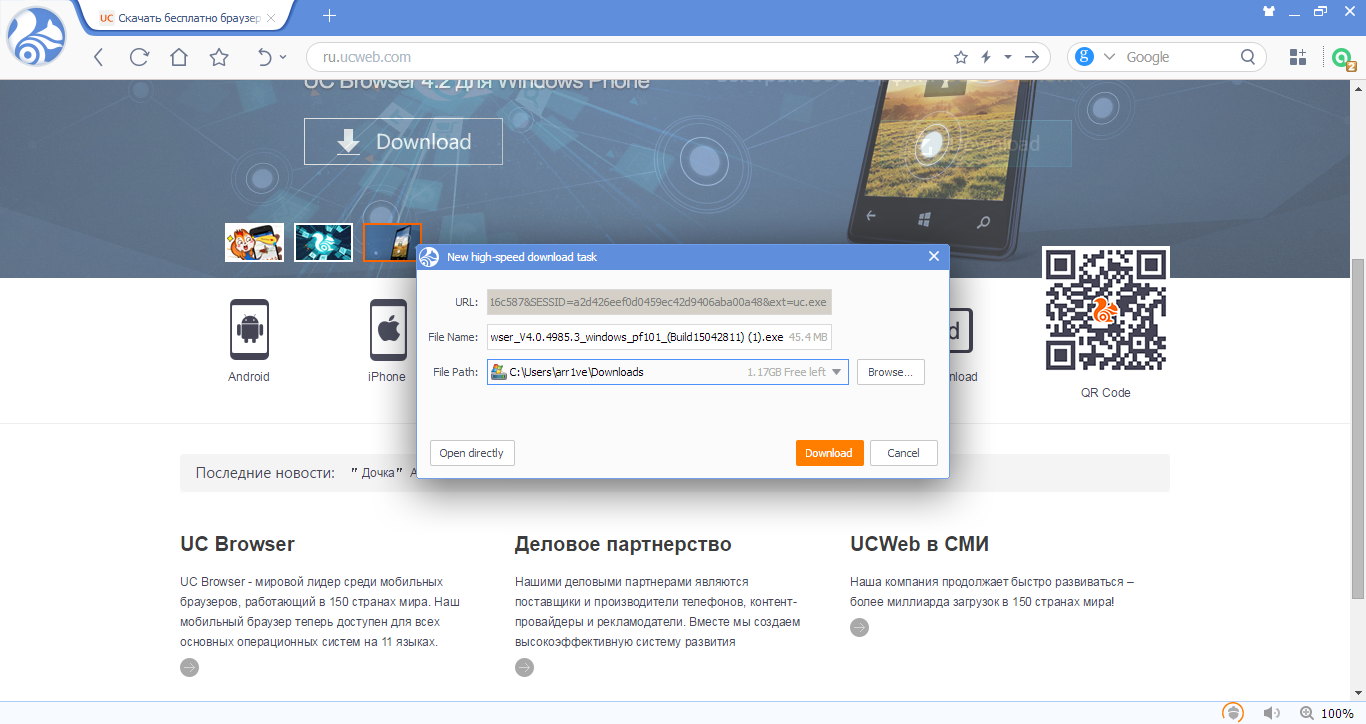This screenshot has width=1366, height=724.
Task: Go back using the back arrow
Action: point(98,57)
